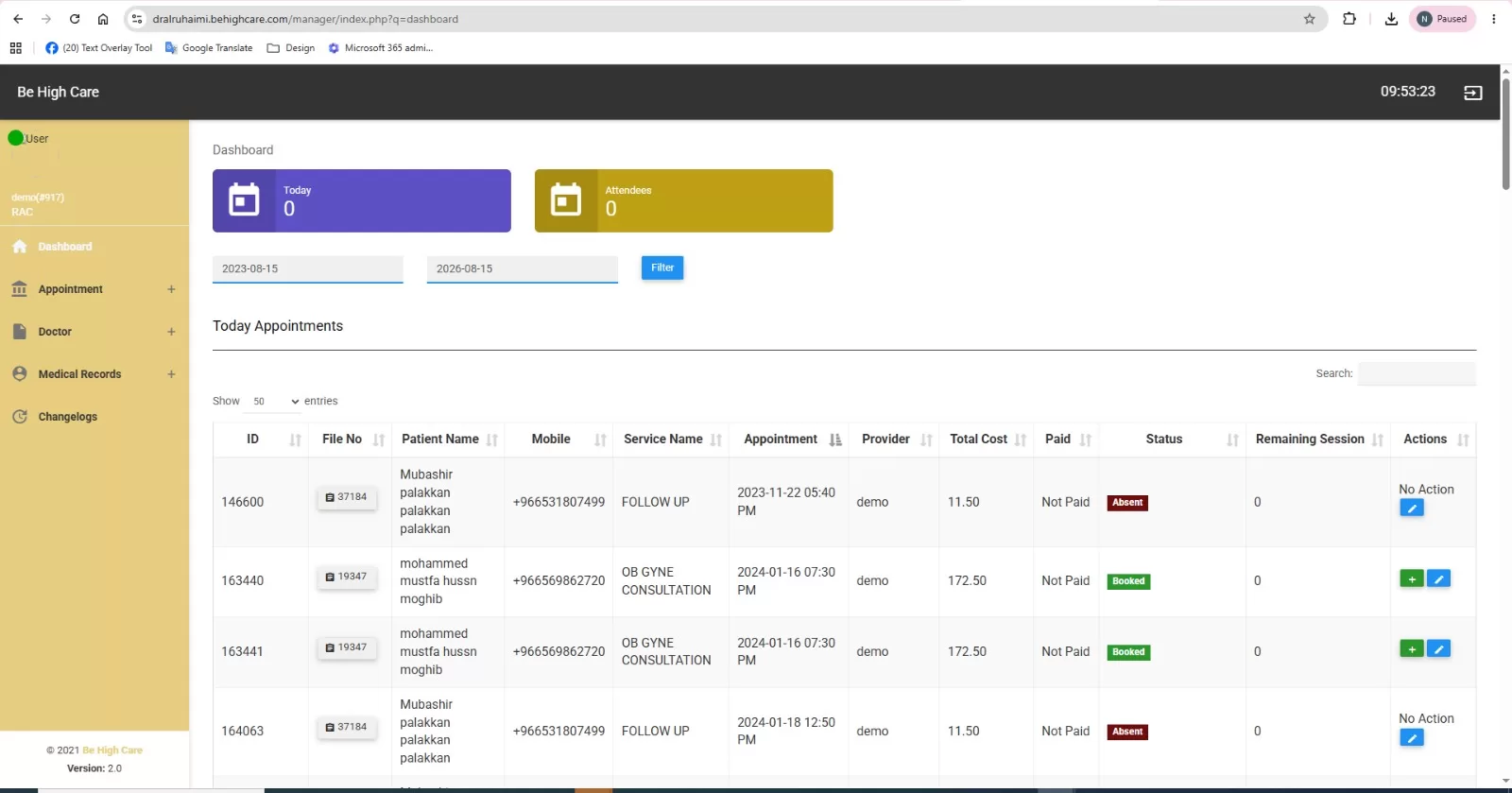Screen dimensions: 1512x793
Task: Click the browser address bar URL
Action: (305, 19)
